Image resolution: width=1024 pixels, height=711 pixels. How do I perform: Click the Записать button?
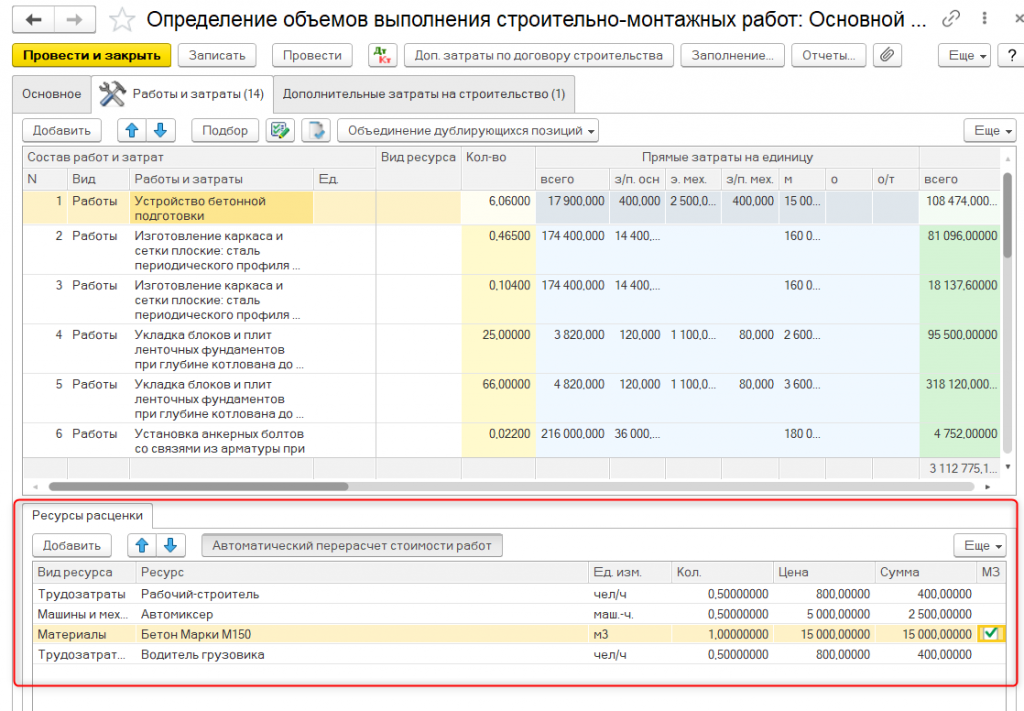(217, 56)
